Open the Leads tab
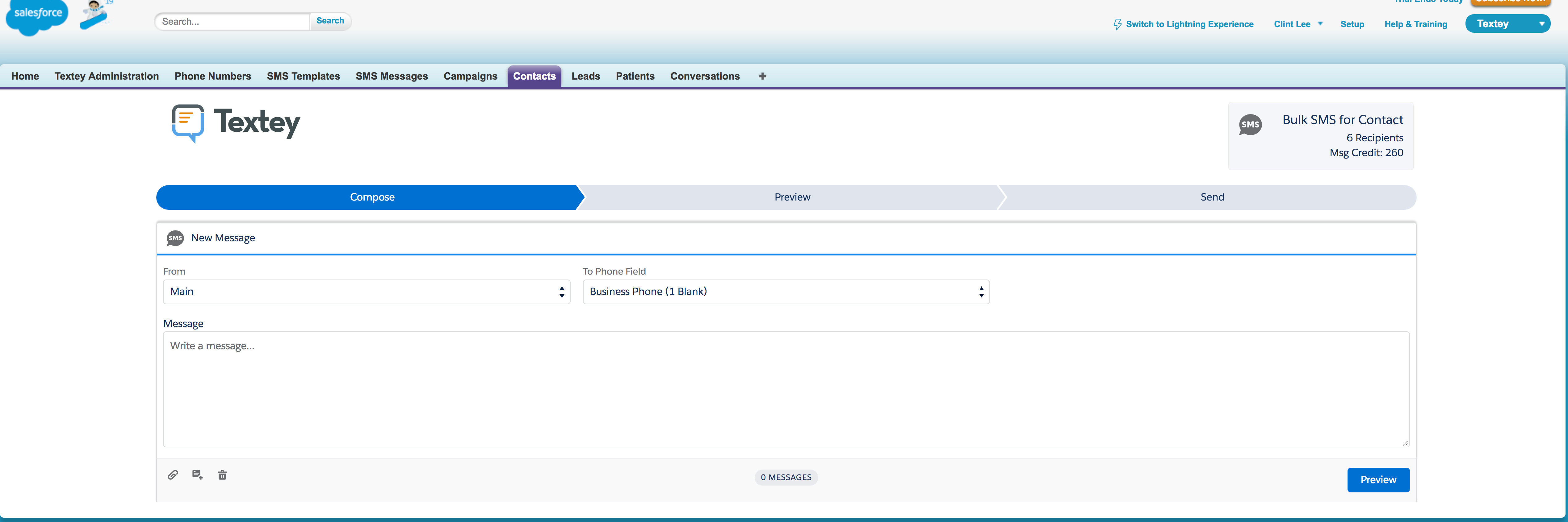This screenshot has width=1568, height=522. [585, 76]
